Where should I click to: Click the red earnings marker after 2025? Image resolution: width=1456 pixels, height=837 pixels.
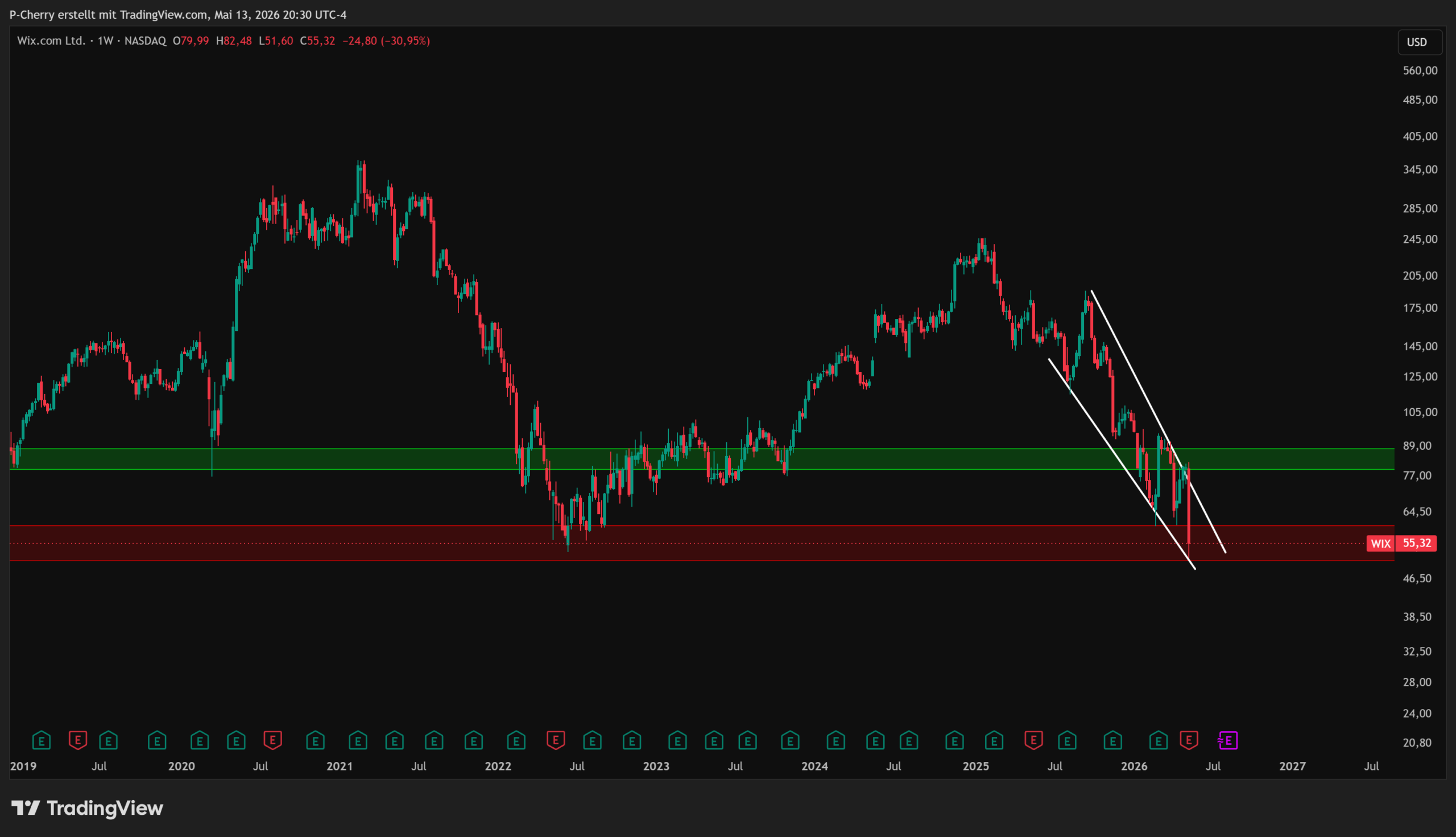pyautogui.click(x=1033, y=740)
